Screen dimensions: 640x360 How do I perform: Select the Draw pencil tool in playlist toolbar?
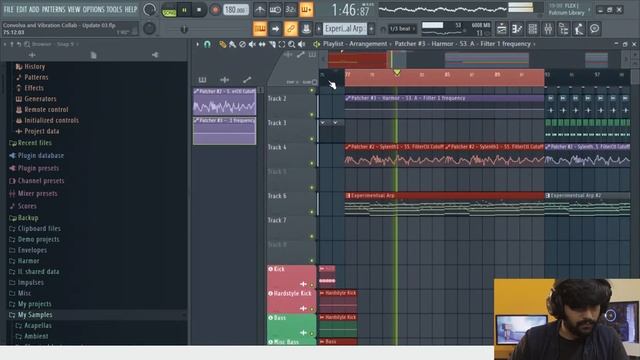pyautogui.click(x=222, y=44)
